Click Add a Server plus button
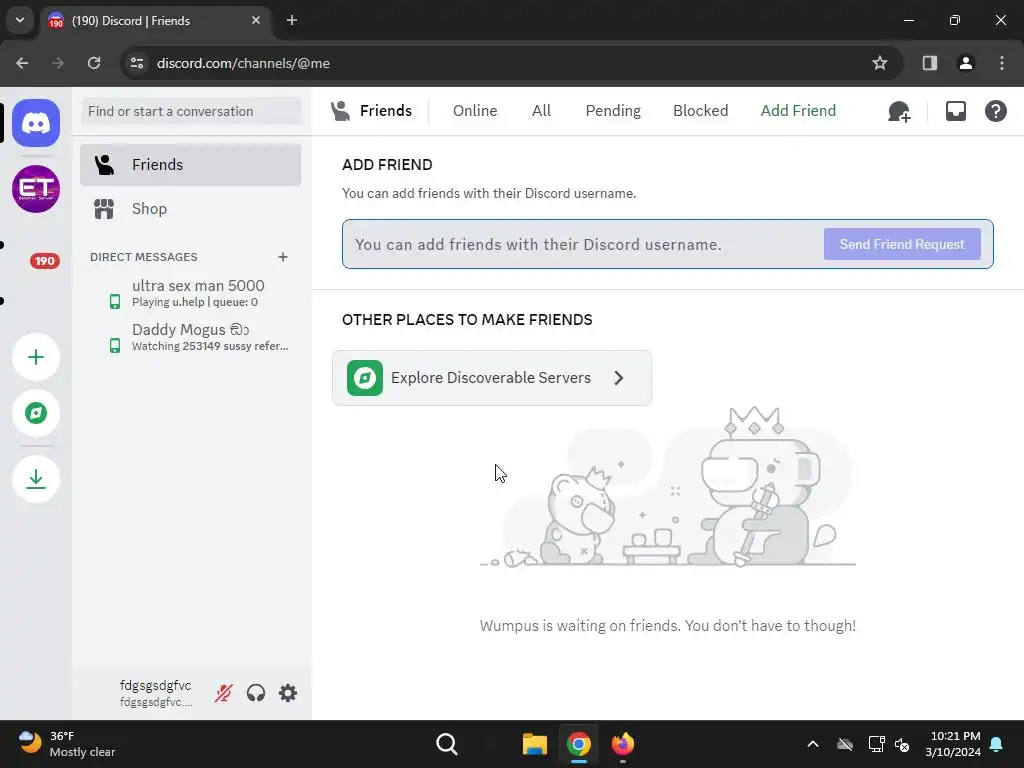Image resolution: width=1024 pixels, height=768 pixels. (36, 357)
